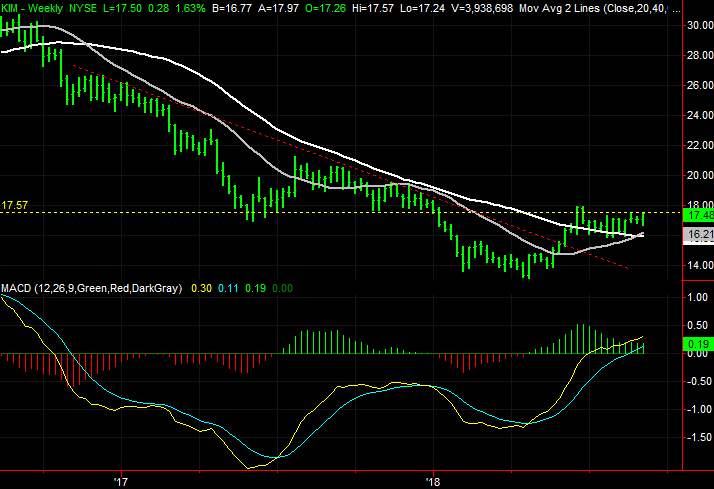This screenshot has width=714, height=489.
Task: Click the '17 year marker on time axis
Action: click(121, 478)
